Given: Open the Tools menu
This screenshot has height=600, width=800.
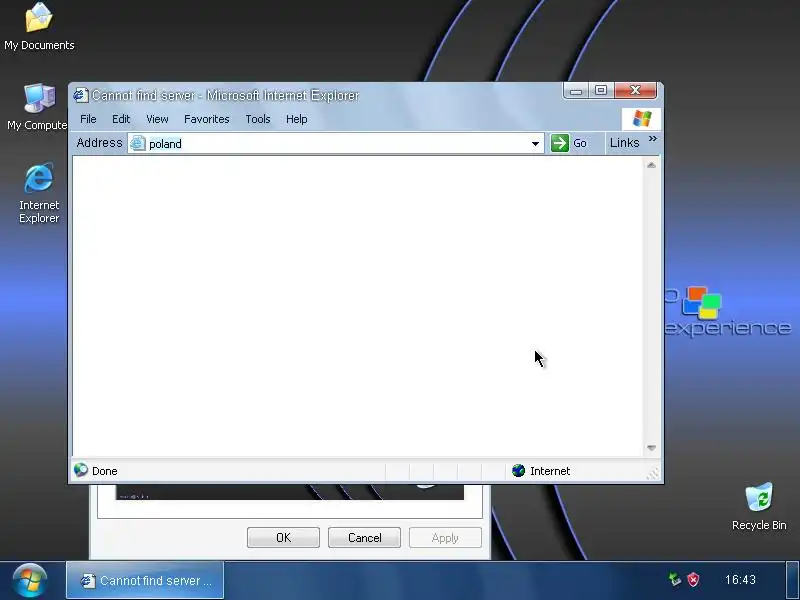Looking at the screenshot, I should click(258, 119).
